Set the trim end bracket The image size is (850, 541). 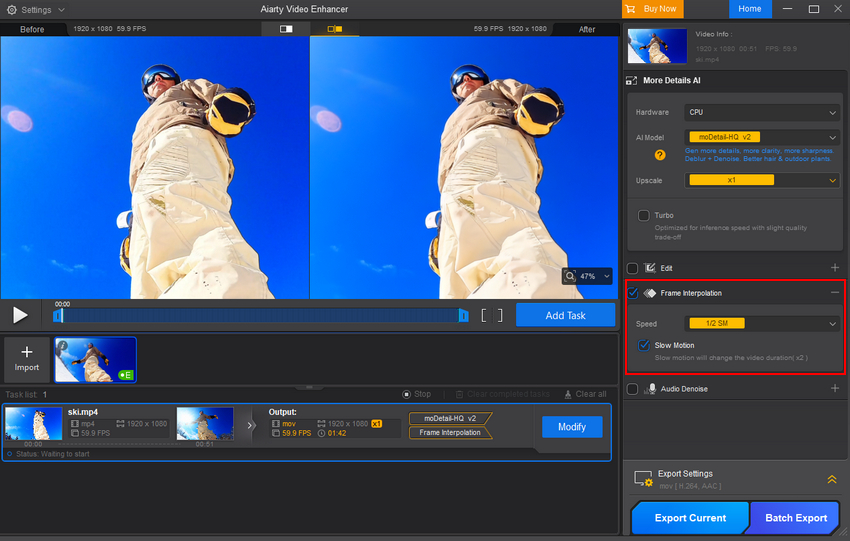click(x=500, y=315)
